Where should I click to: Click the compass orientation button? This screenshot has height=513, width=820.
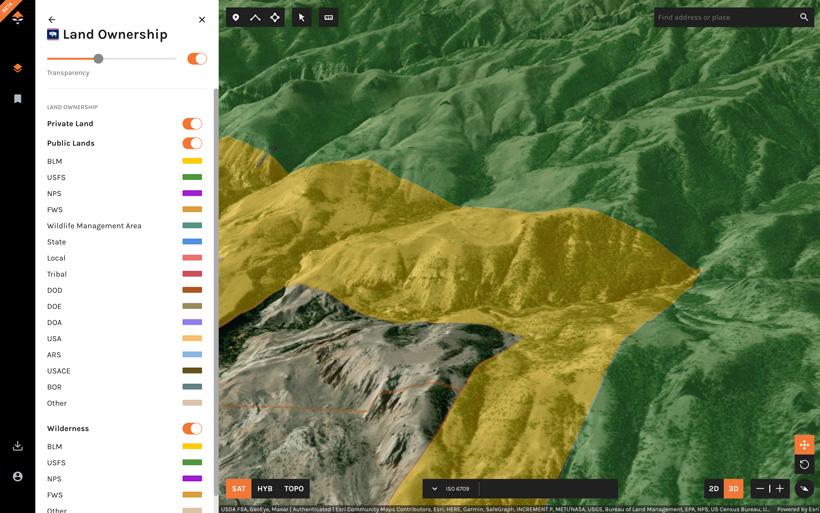click(x=804, y=489)
